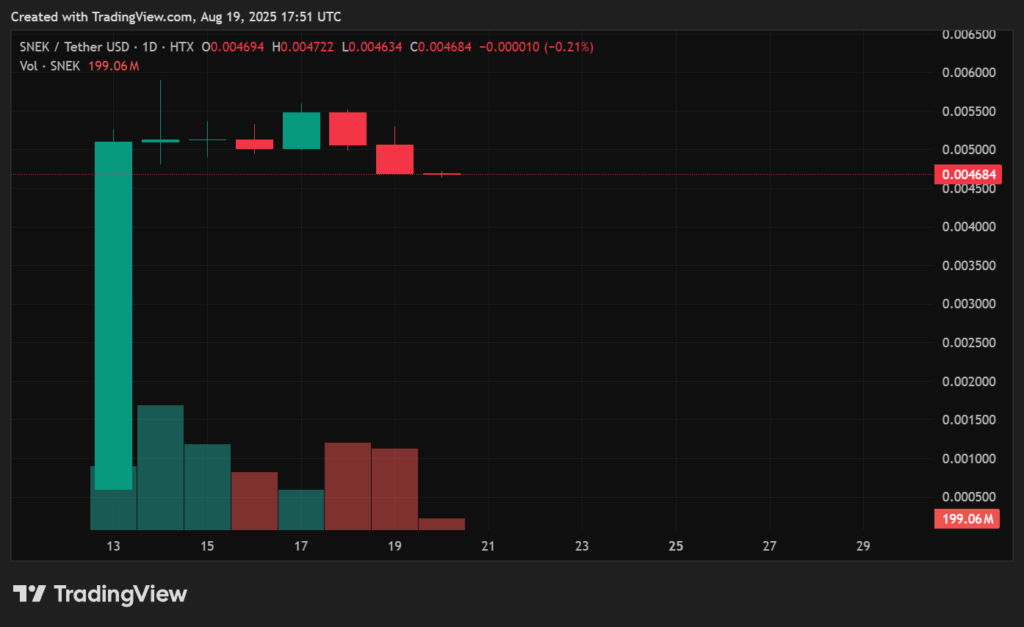The width and height of the screenshot is (1024, 627).
Task: Click the red volume value 199.06M label
Action: 965,519
